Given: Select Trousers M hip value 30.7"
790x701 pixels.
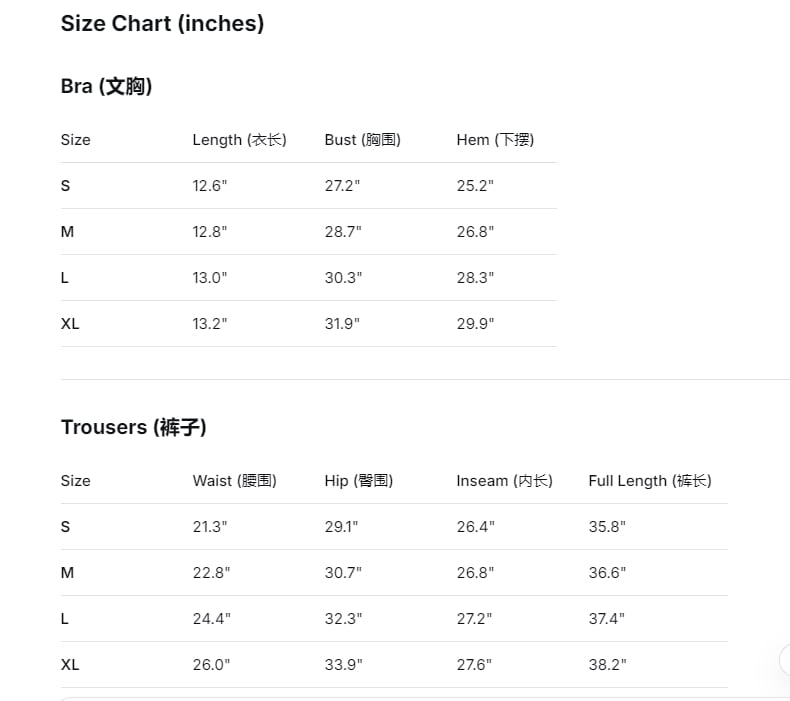Looking at the screenshot, I should (343, 572).
